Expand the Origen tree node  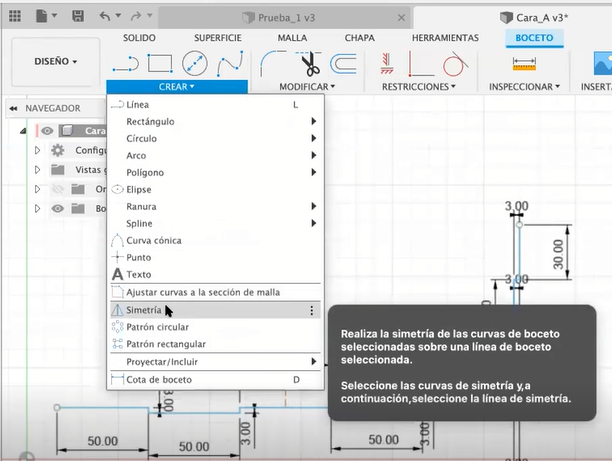[37, 189]
